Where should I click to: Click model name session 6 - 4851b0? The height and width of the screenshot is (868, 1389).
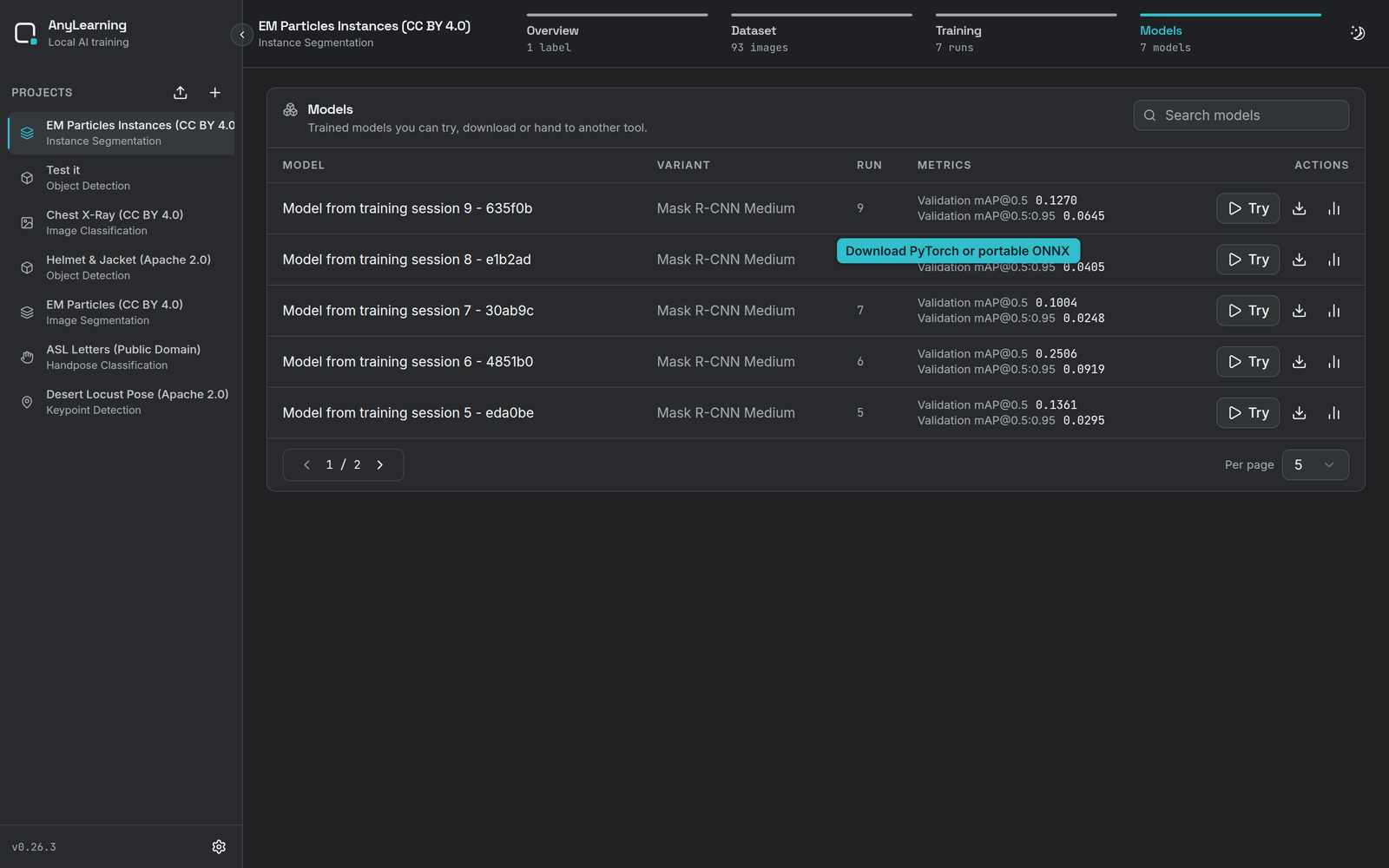pos(408,362)
